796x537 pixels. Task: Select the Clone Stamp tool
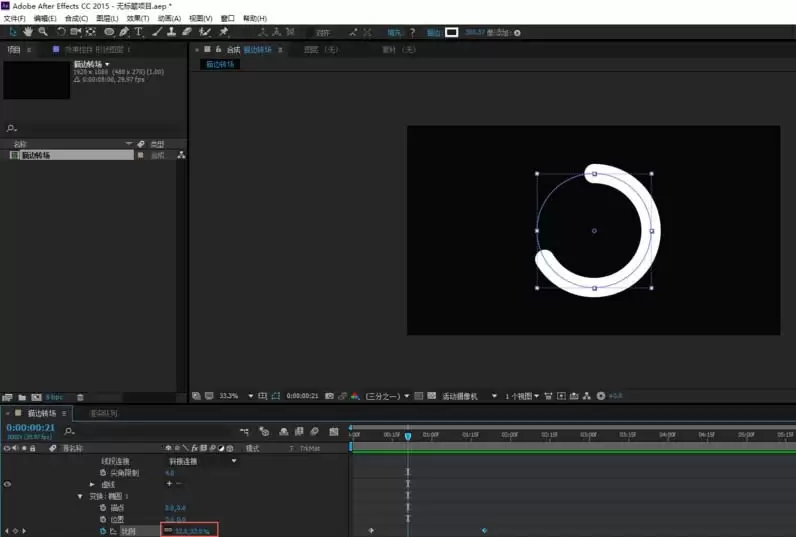(172, 32)
